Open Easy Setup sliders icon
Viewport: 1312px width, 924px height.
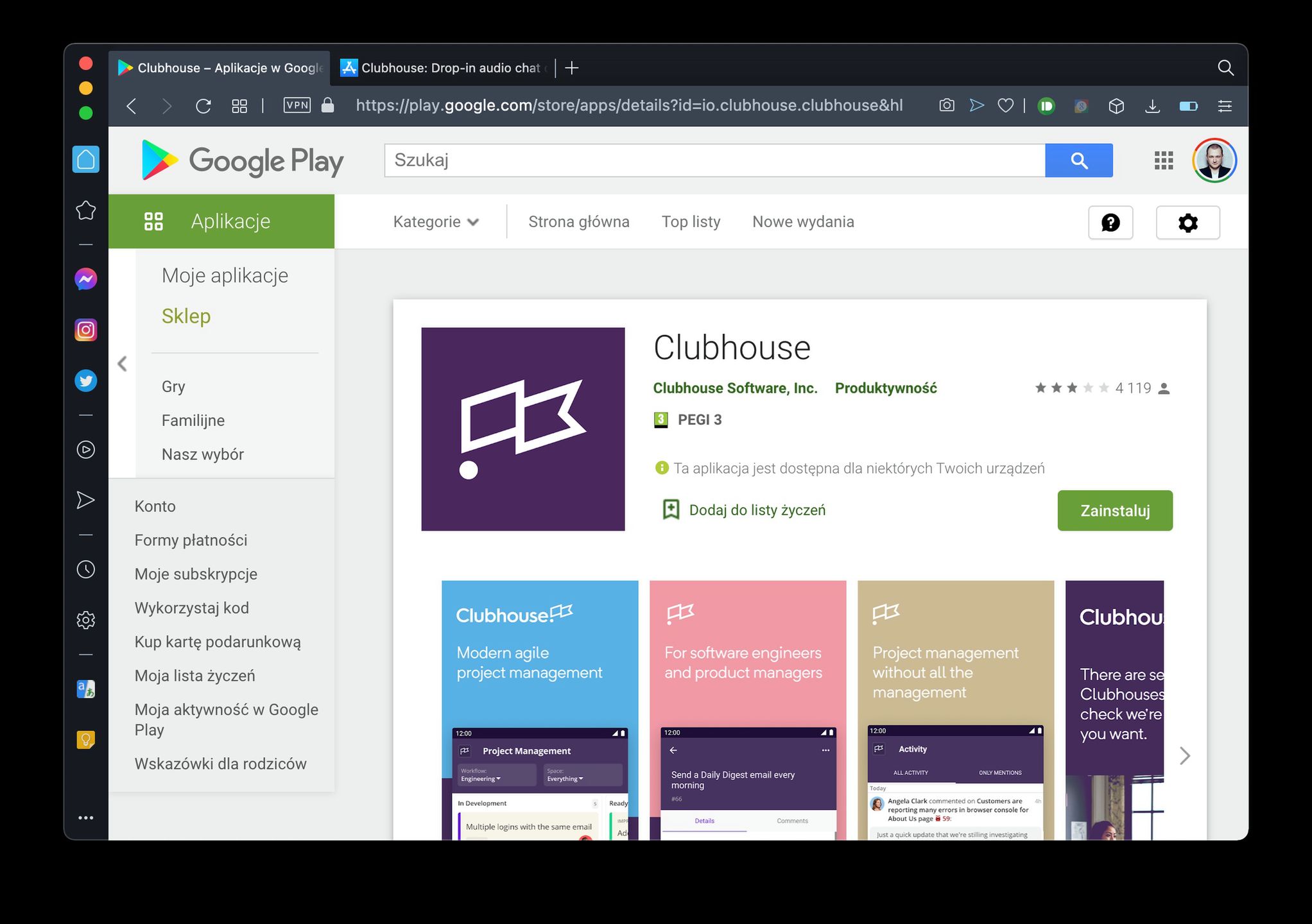coord(1225,106)
